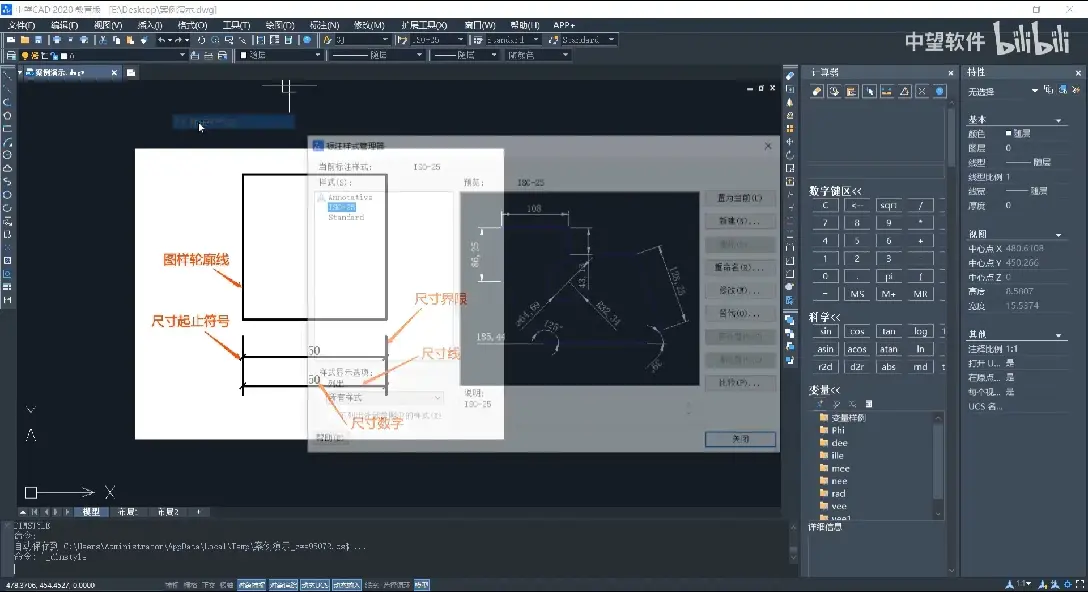
Task: Click the Copy icon in toolbar
Action: coord(117,40)
